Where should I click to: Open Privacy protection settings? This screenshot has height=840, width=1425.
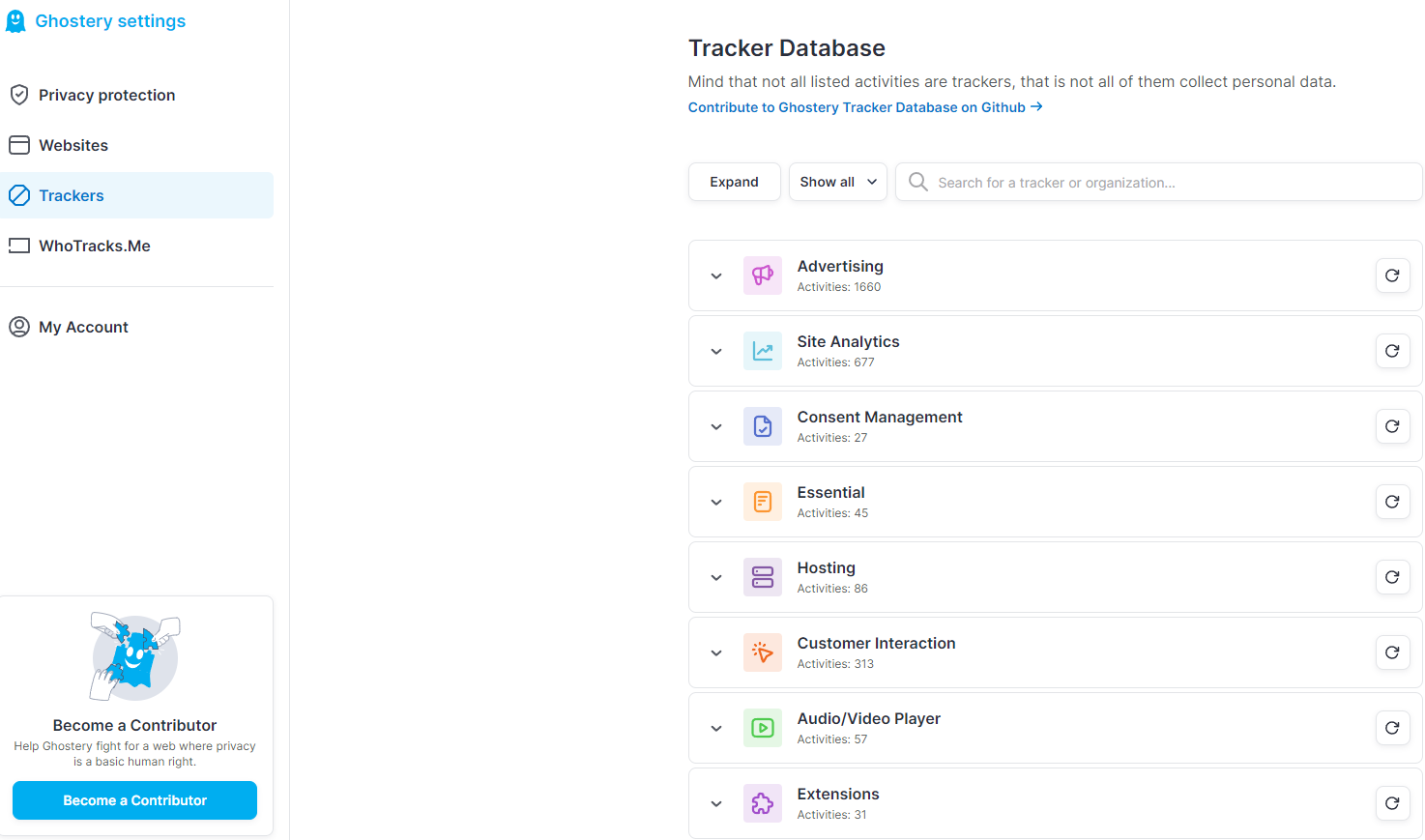click(136, 95)
